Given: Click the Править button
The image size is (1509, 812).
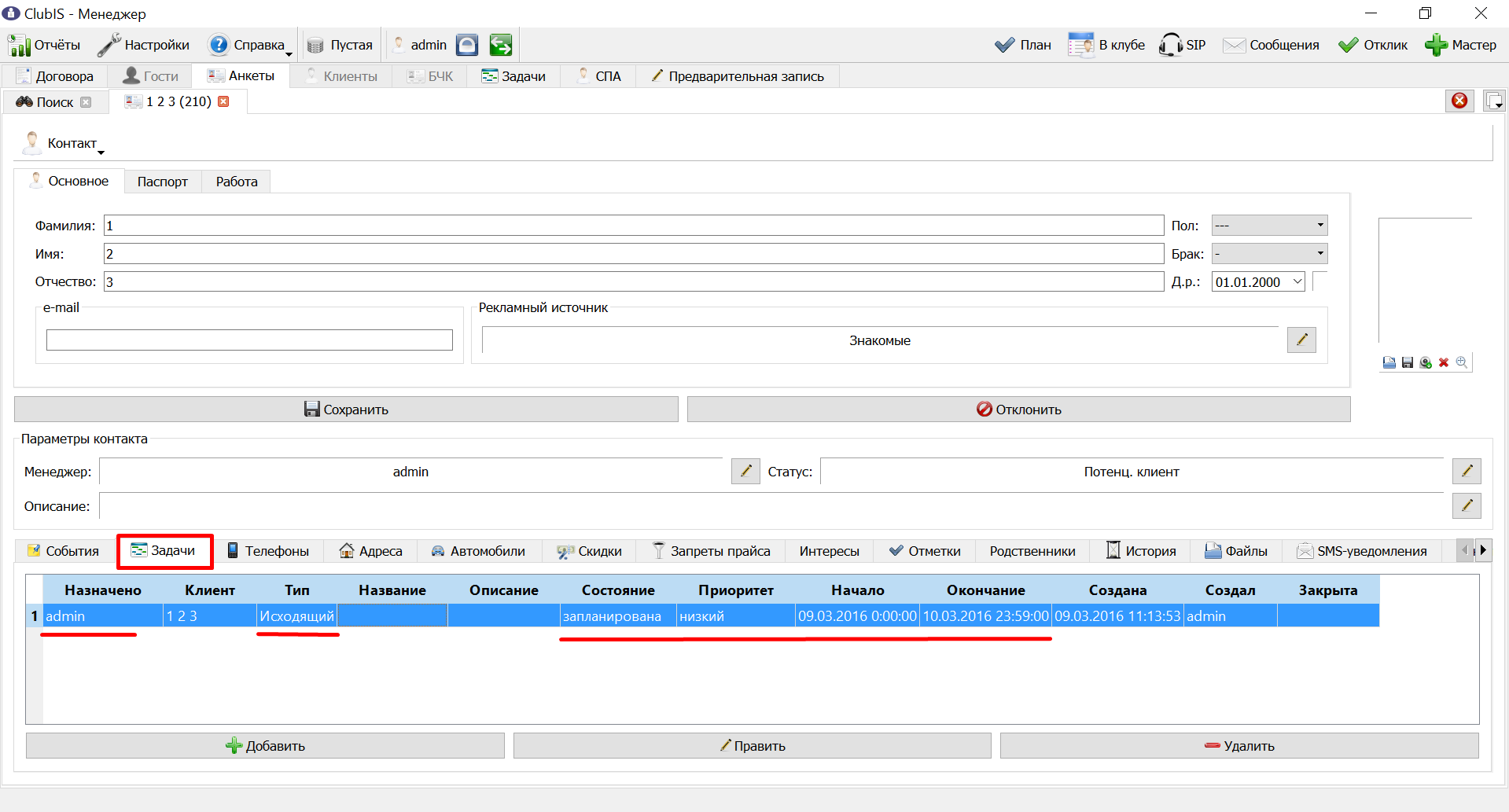Looking at the screenshot, I should tap(753, 746).
